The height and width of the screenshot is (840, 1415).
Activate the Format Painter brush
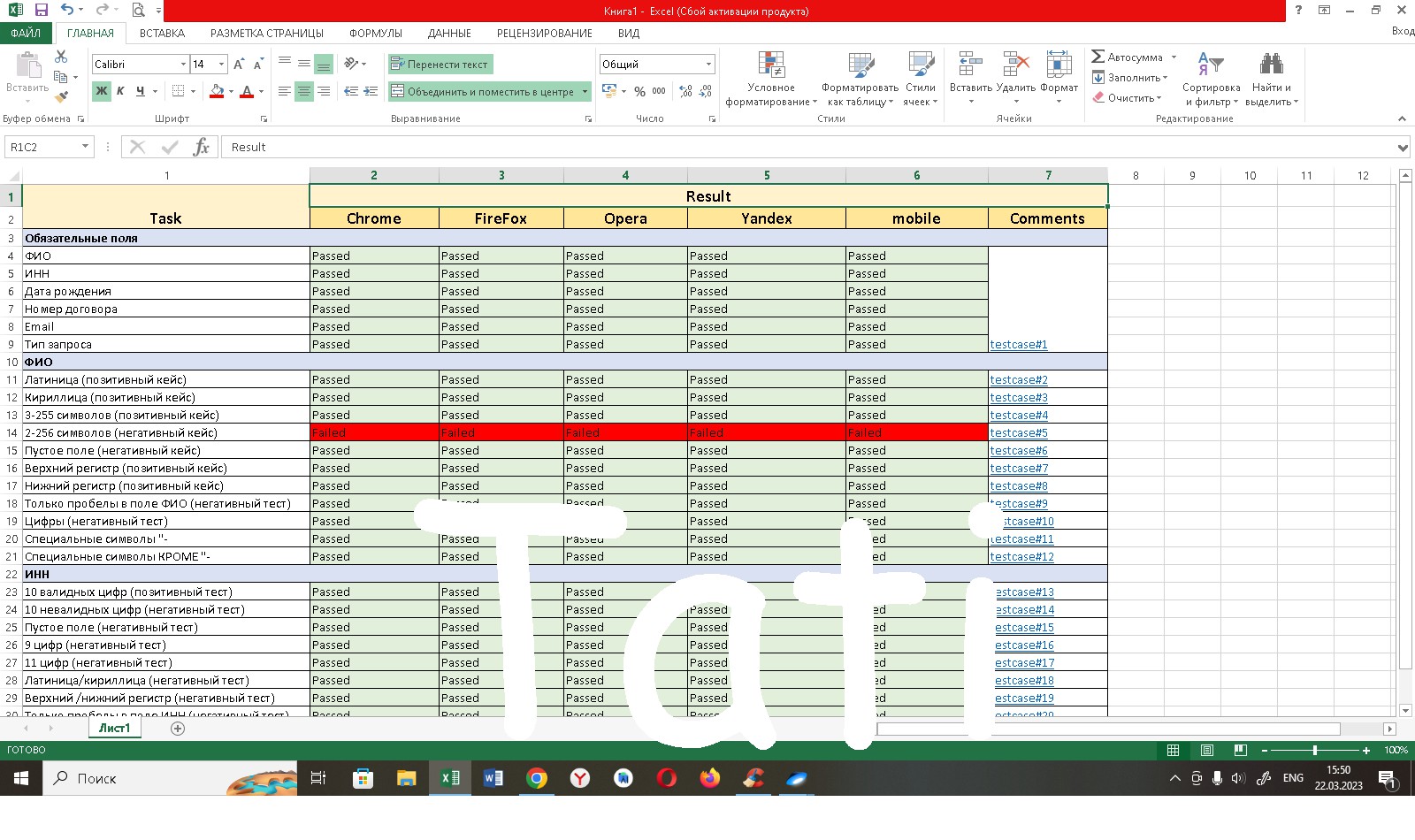61,96
